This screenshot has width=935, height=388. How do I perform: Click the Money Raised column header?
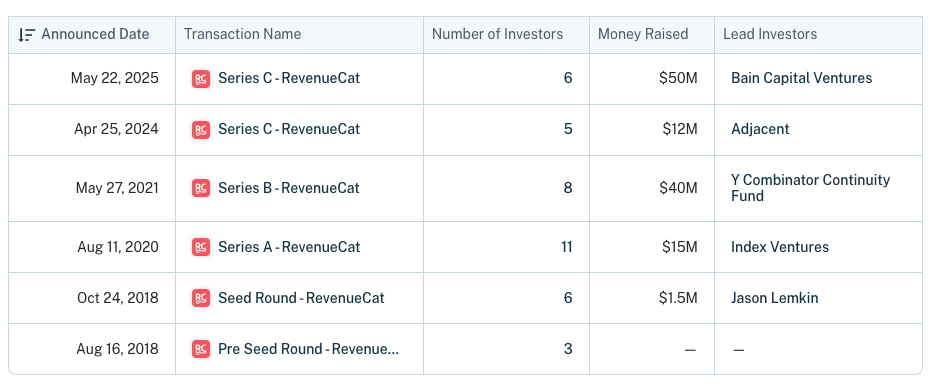click(643, 34)
